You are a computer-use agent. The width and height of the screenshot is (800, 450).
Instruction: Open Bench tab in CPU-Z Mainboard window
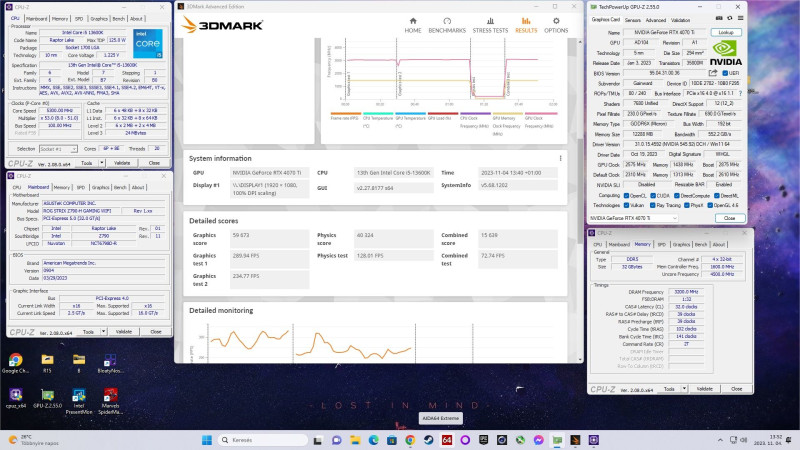tap(120, 188)
